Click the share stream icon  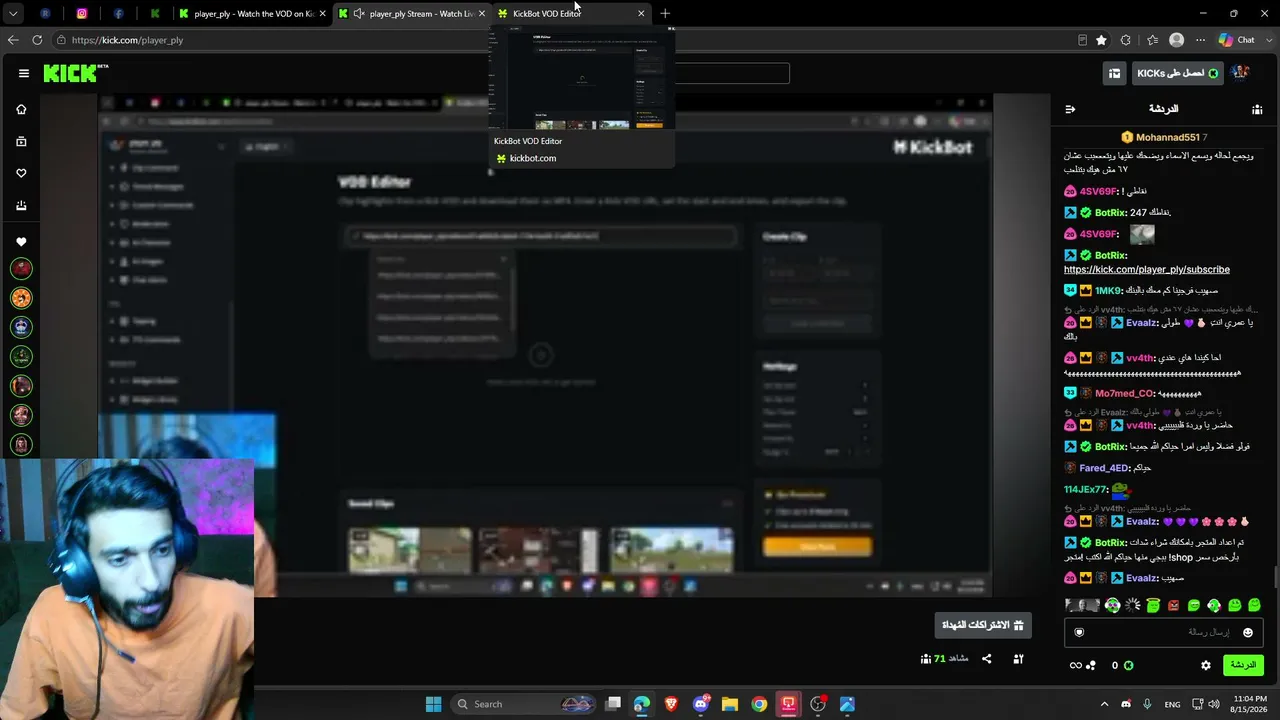[x=987, y=659]
